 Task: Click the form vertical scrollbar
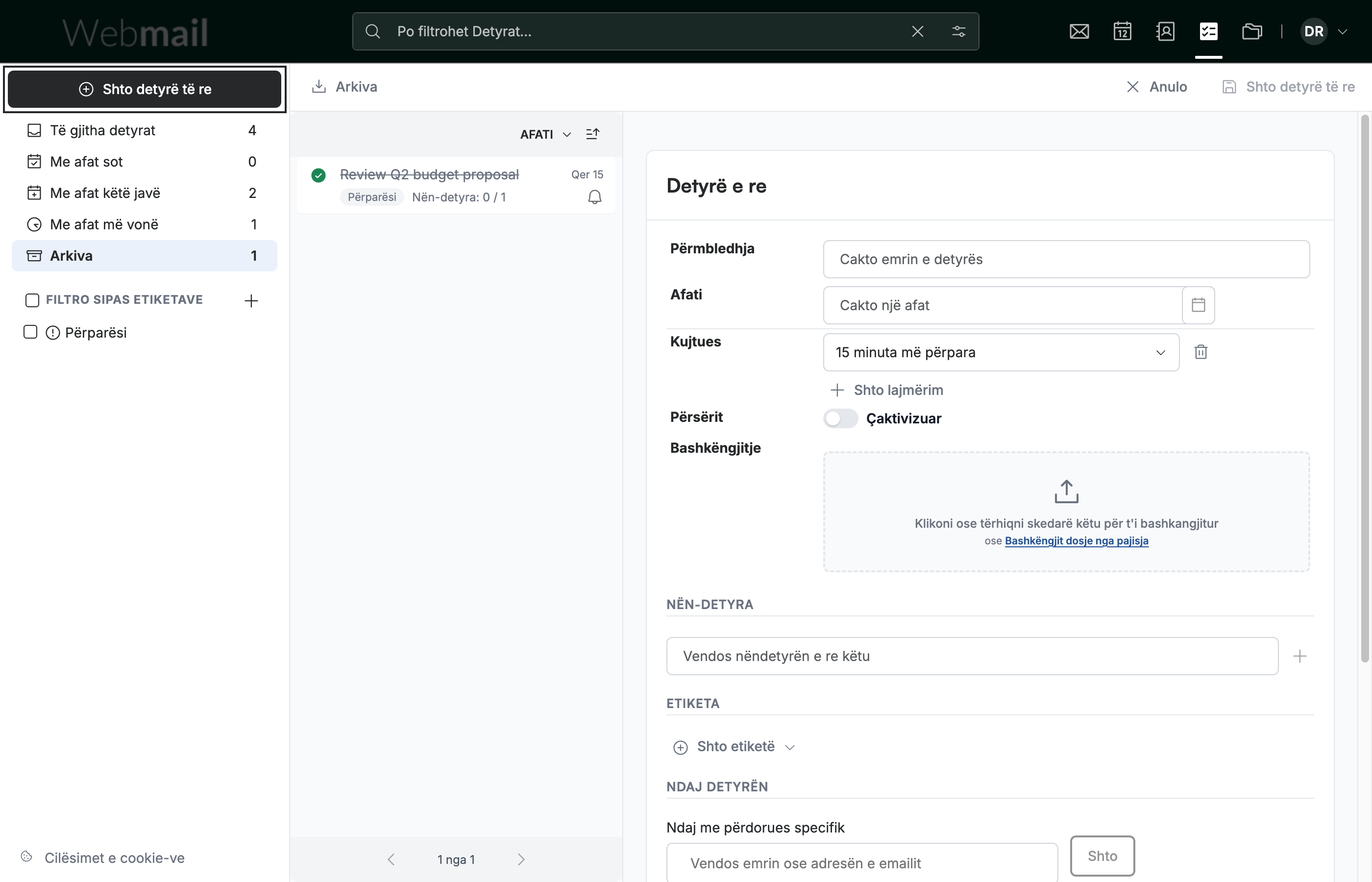click(1365, 388)
